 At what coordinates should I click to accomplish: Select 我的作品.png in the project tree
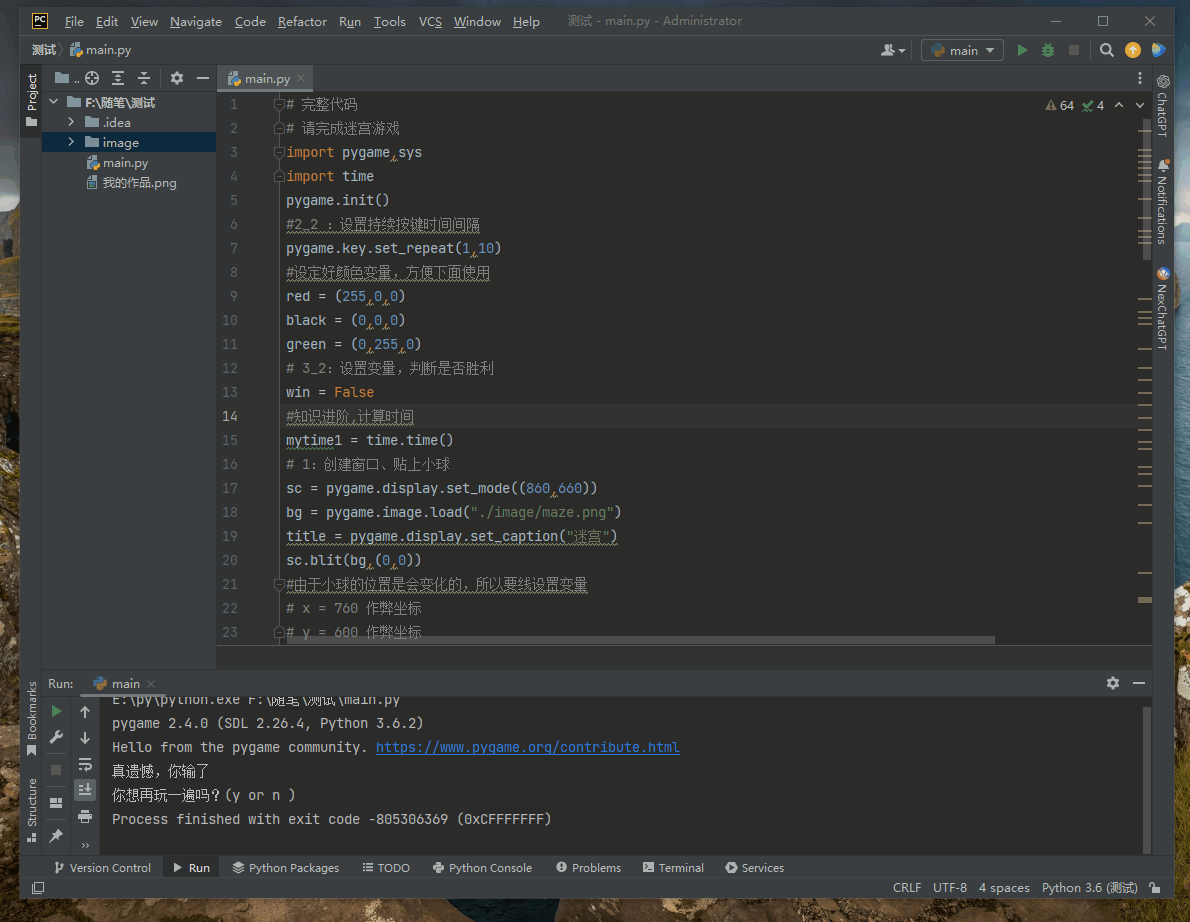(139, 183)
